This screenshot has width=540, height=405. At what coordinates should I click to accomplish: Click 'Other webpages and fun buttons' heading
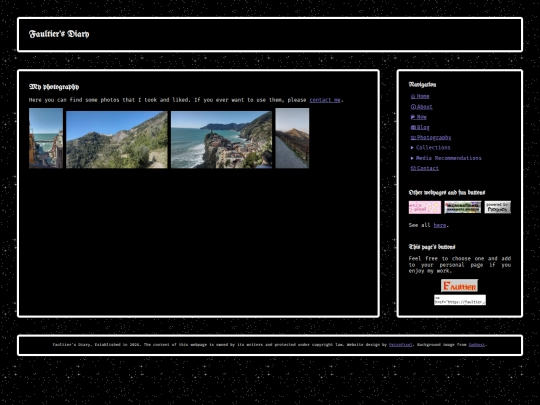tap(447, 192)
